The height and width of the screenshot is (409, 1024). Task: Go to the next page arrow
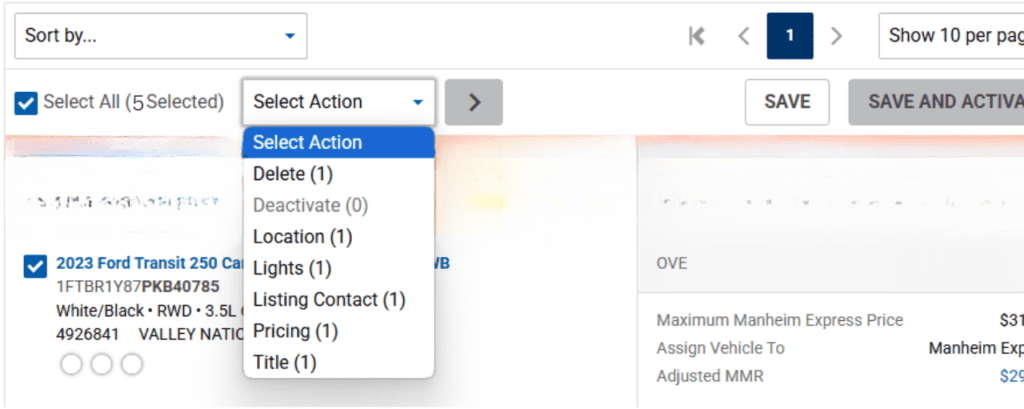coord(837,36)
